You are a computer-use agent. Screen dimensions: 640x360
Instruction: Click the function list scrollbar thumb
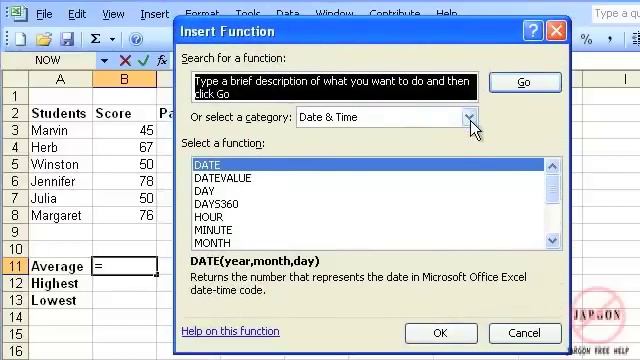(553, 189)
